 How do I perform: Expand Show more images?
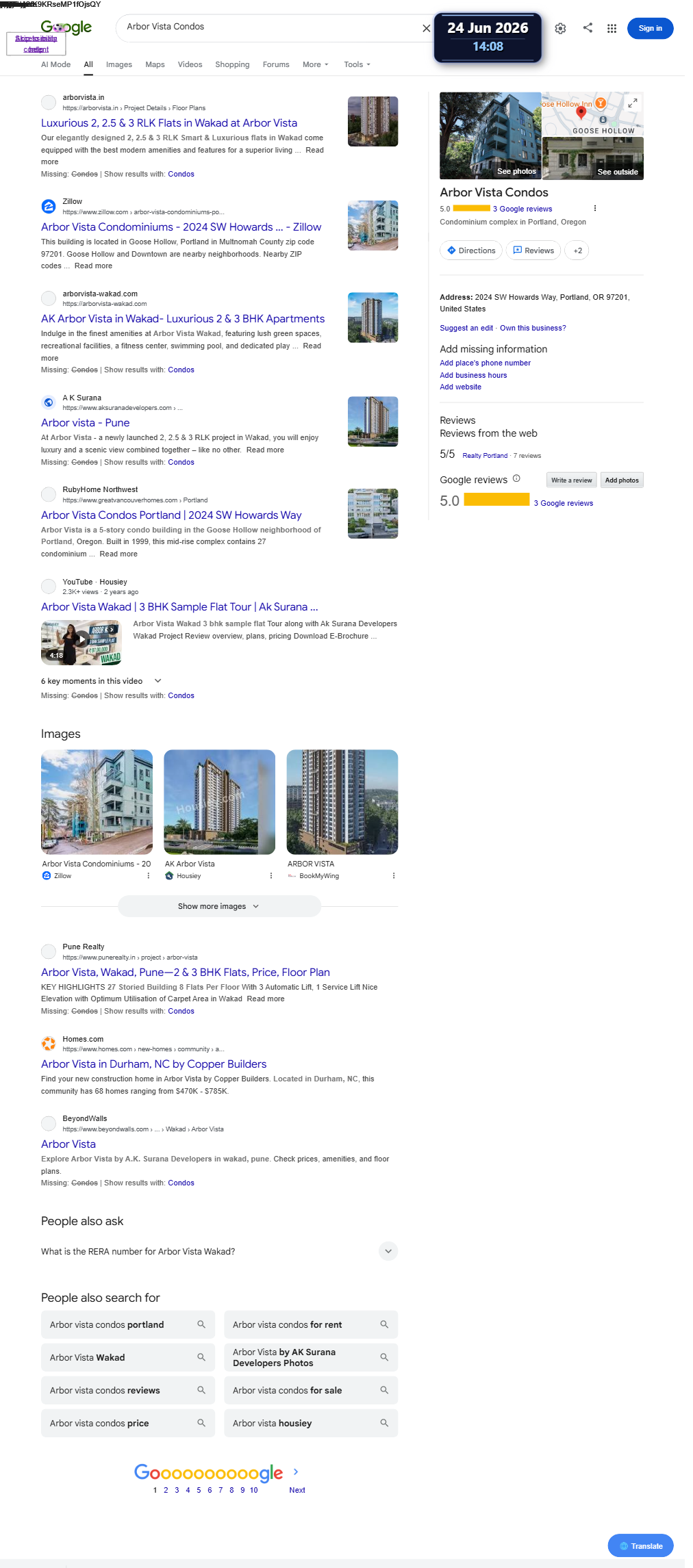[219, 906]
